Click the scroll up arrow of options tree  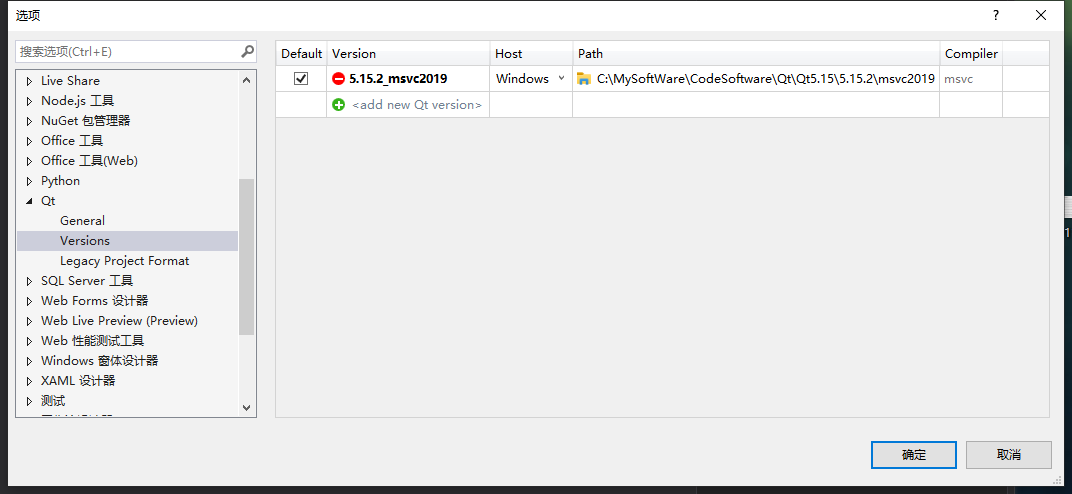tap(247, 80)
